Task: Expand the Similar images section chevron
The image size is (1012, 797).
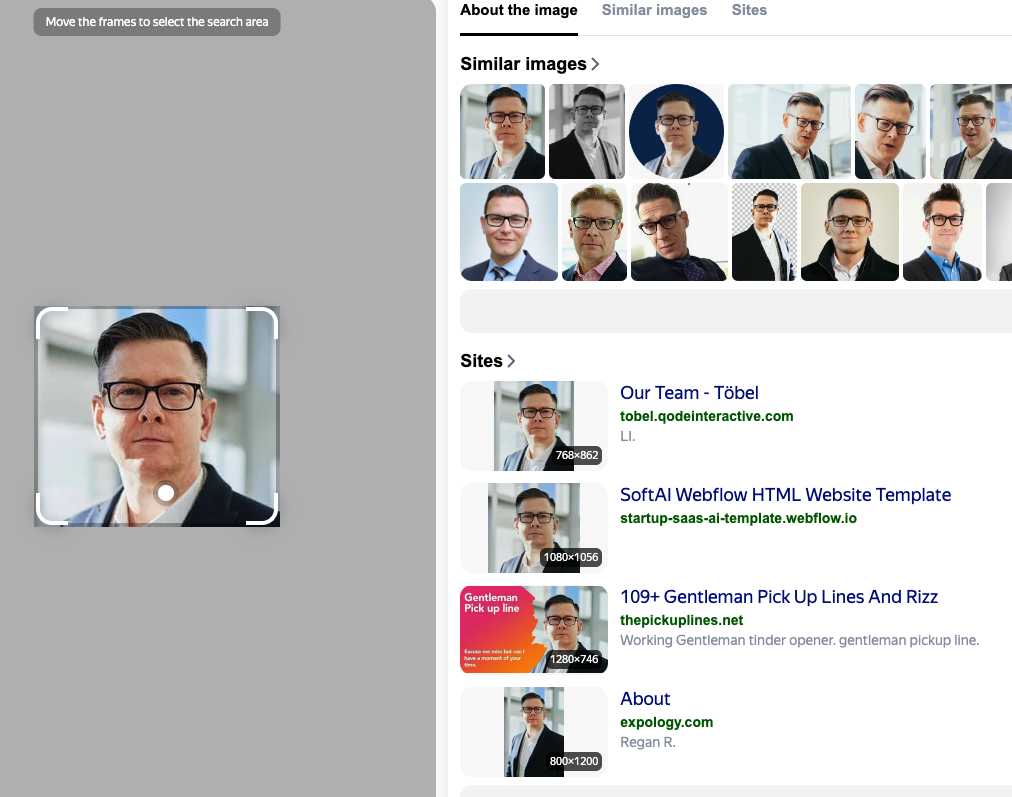Action: 596,64
